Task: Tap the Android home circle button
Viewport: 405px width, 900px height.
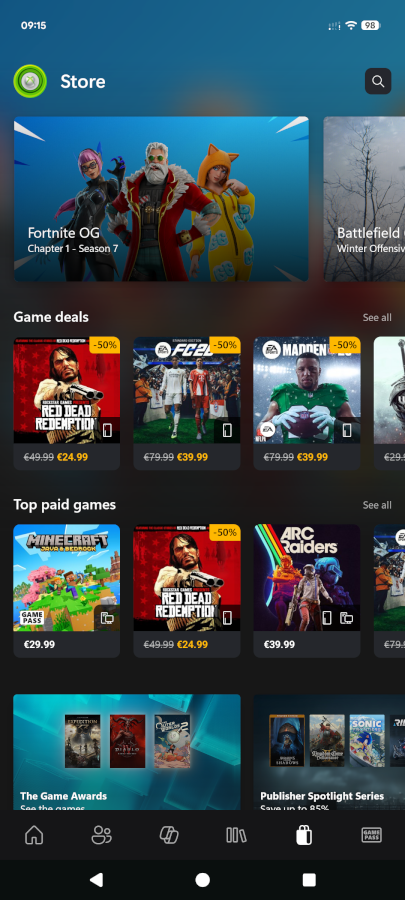Action: [x=202, y=880]
